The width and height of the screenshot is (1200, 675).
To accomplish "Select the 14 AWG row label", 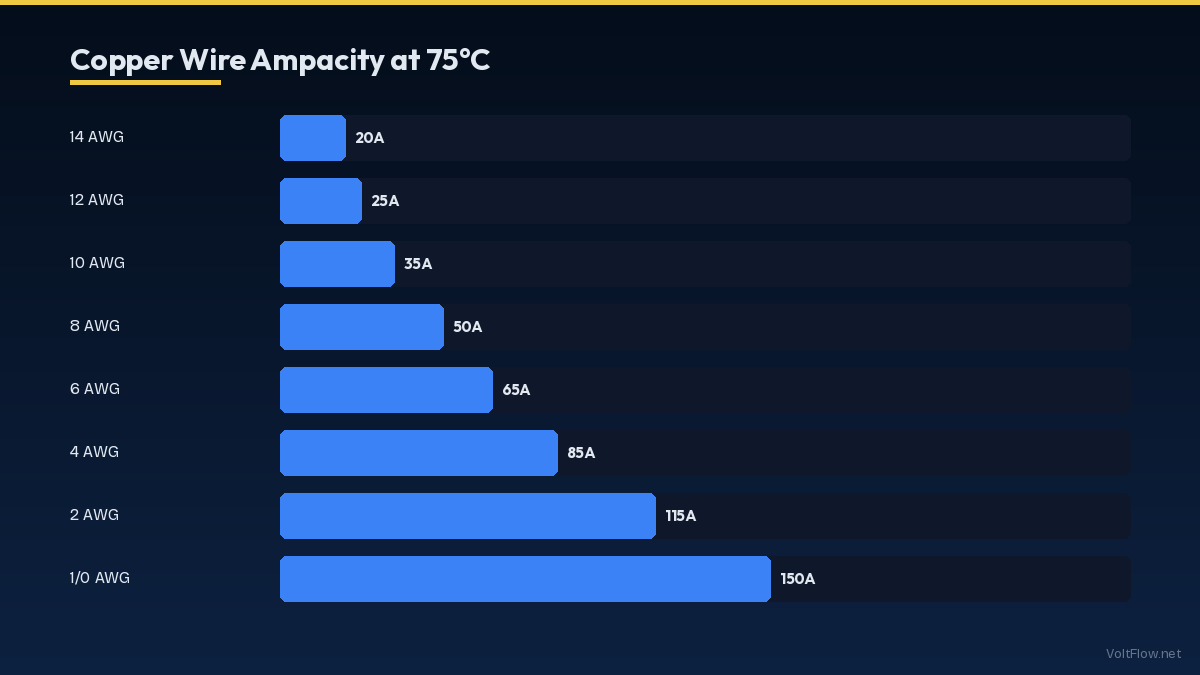I will pos(97,137).
